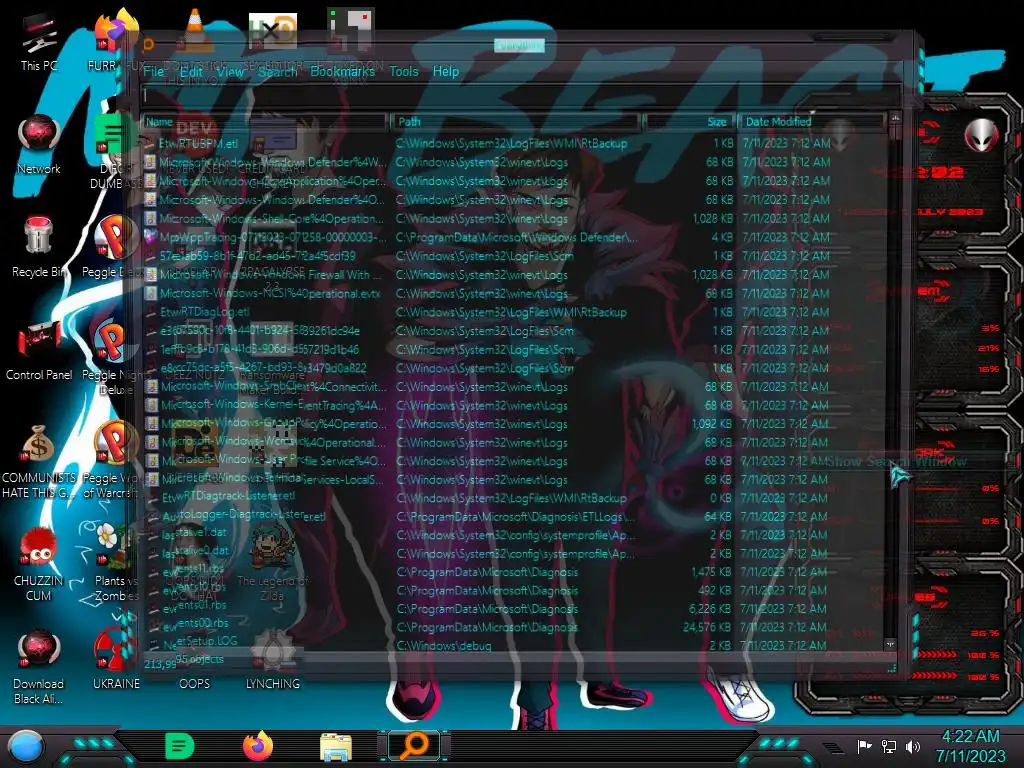Open the Help menu
This screenshot has height=768, width=1024.
tap(446, 71)
